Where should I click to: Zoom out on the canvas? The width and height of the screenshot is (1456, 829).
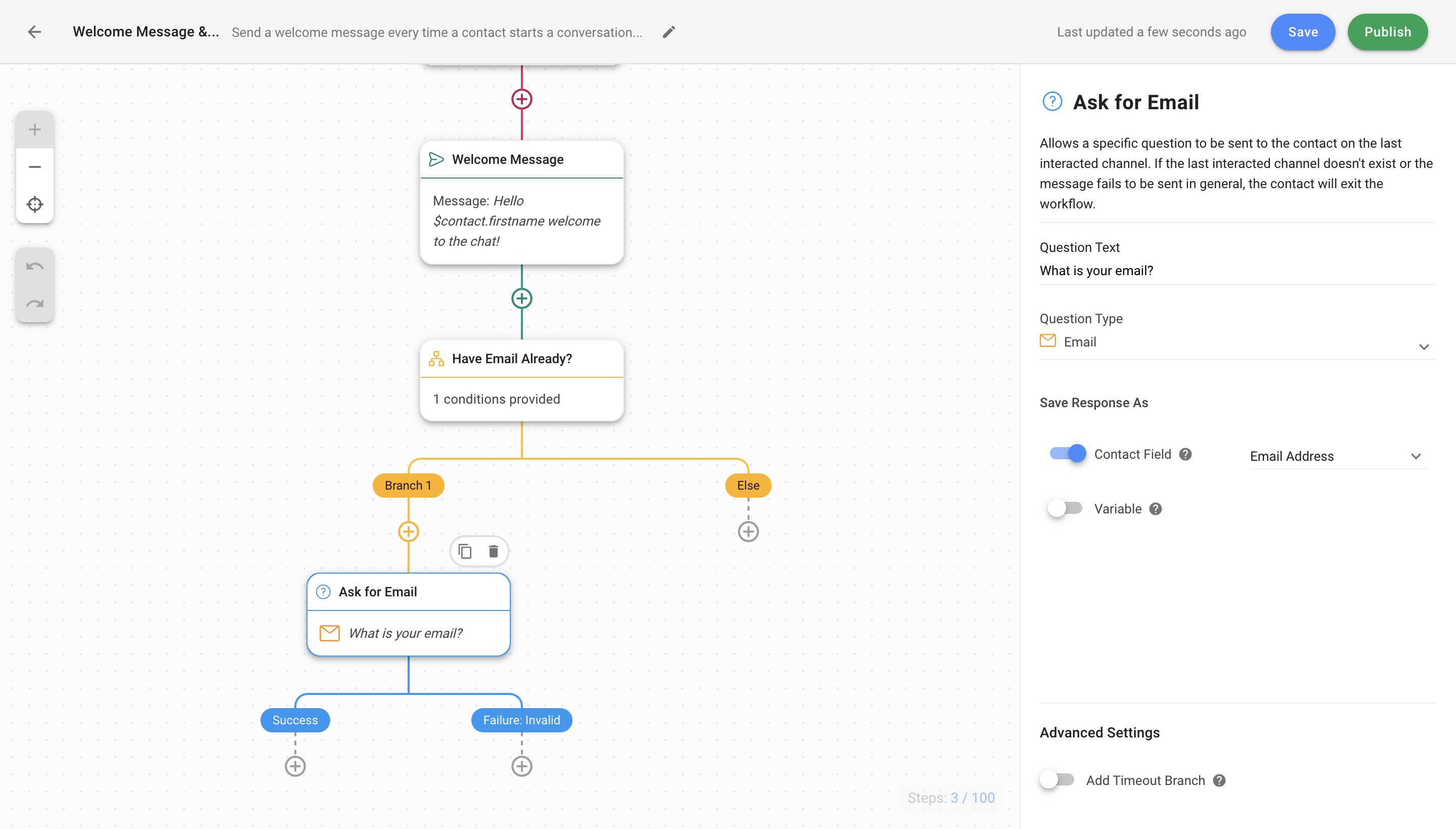[35, 167]
